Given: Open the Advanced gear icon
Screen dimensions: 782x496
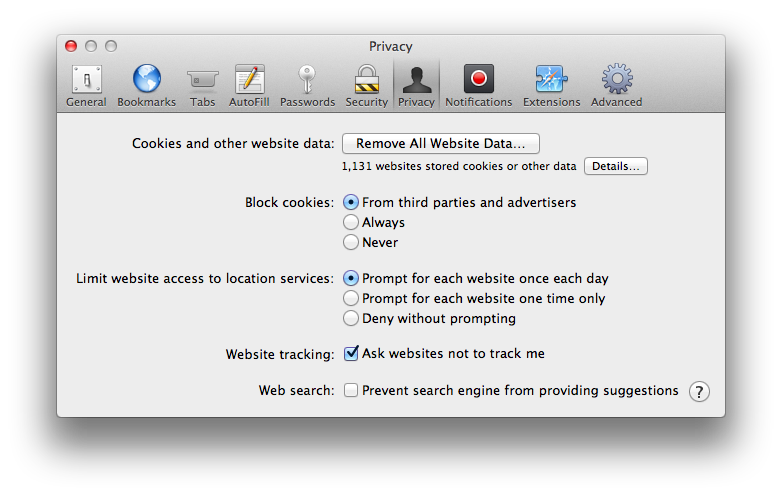Looking at the screenshot, I should point(617,79).
